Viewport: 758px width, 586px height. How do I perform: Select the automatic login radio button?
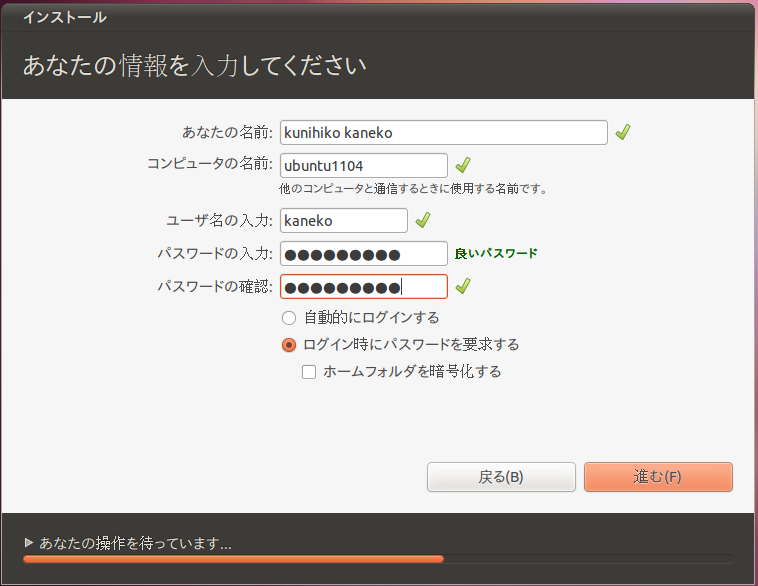(x=289, y=318)
